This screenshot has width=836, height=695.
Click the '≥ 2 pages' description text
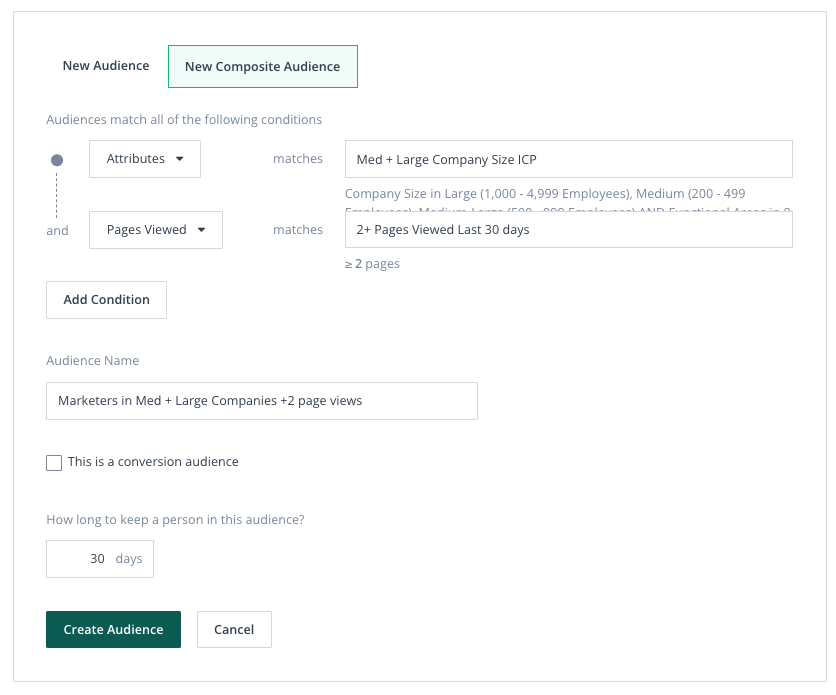tap(372, 264)
